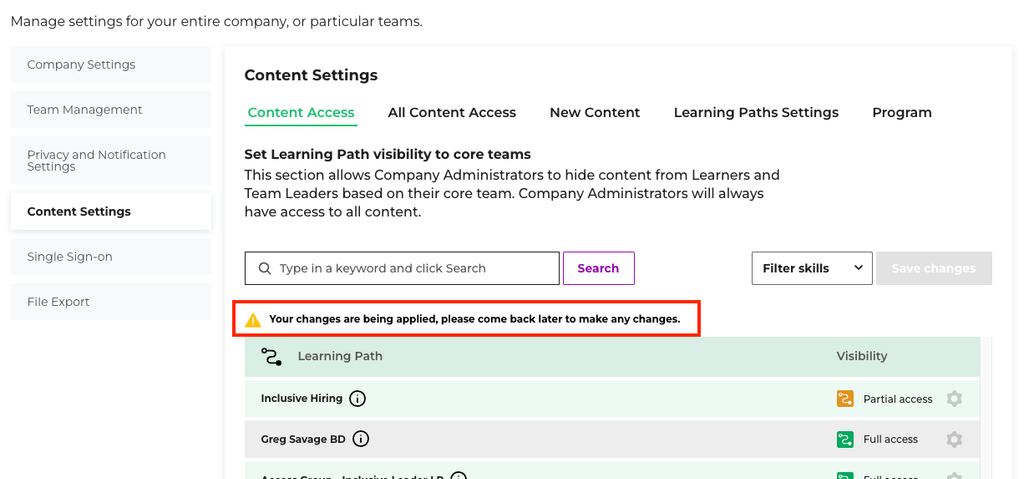Image resolution: width=1024 pixels, height=479 pixels.
Task: Click the info icon beside Greg Savage BD
Action: [361, 439]
